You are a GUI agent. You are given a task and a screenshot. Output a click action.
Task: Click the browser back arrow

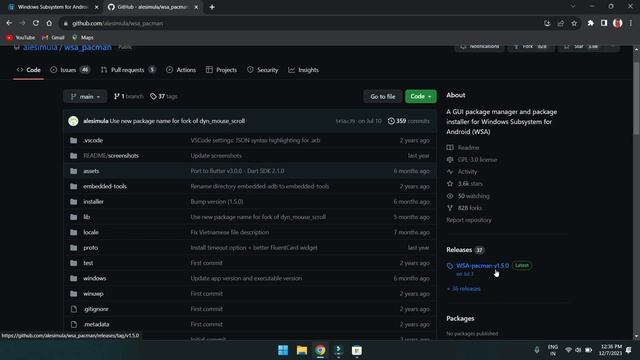pyautogui.click(x=9, y=23)
